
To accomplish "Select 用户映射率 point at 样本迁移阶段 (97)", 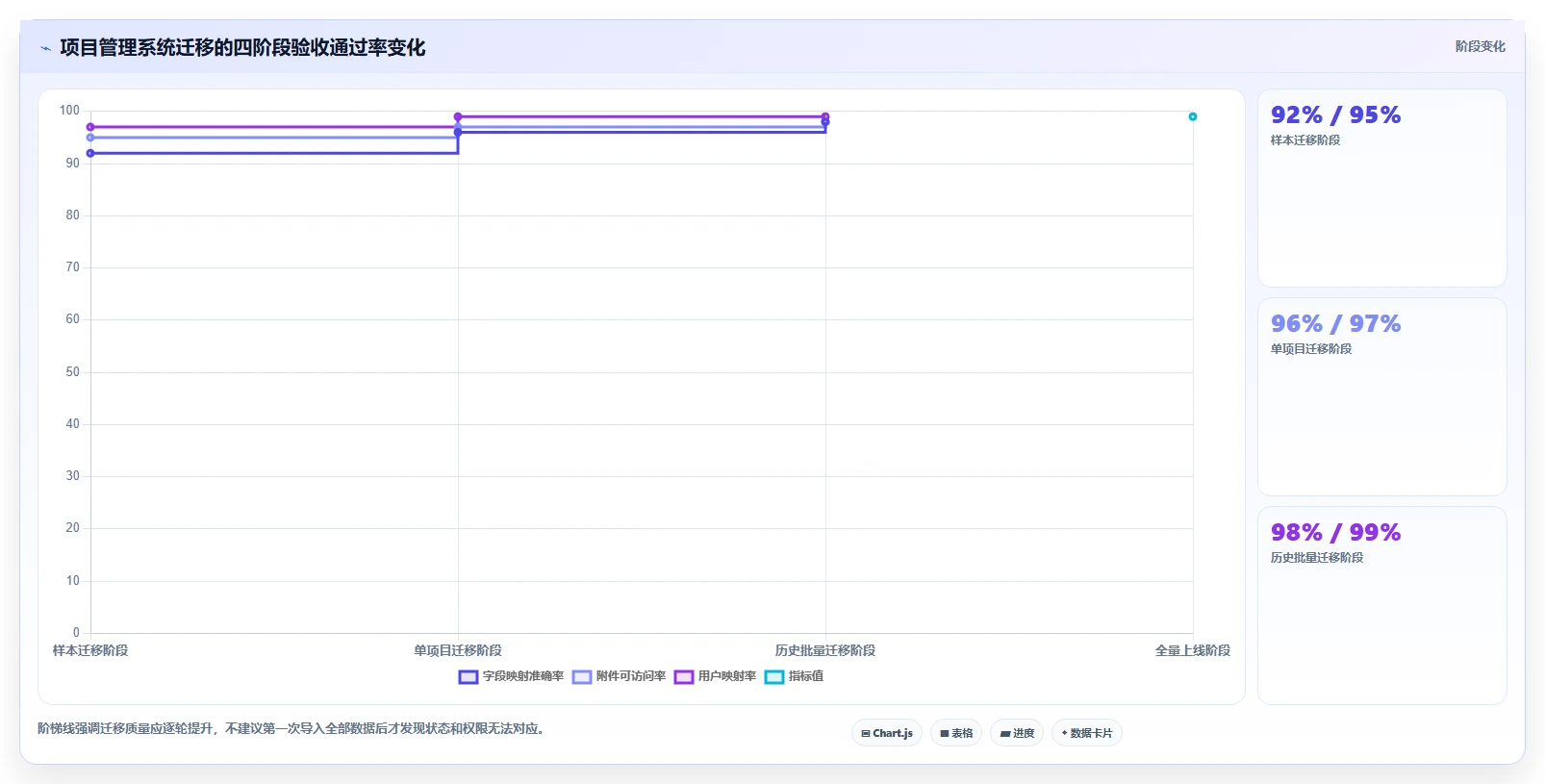I will 90,127.
